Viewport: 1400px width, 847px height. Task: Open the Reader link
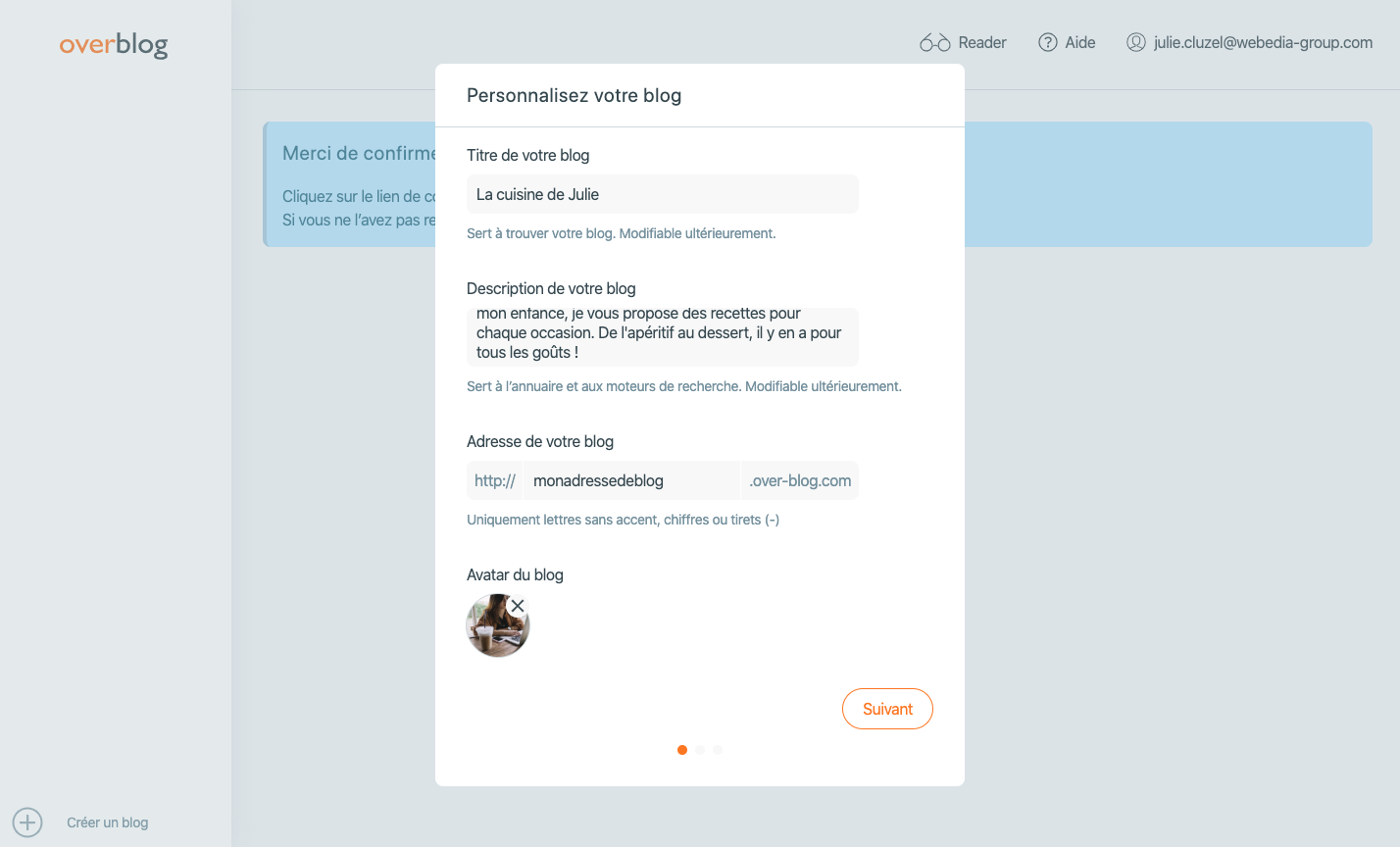click(964, 42)
